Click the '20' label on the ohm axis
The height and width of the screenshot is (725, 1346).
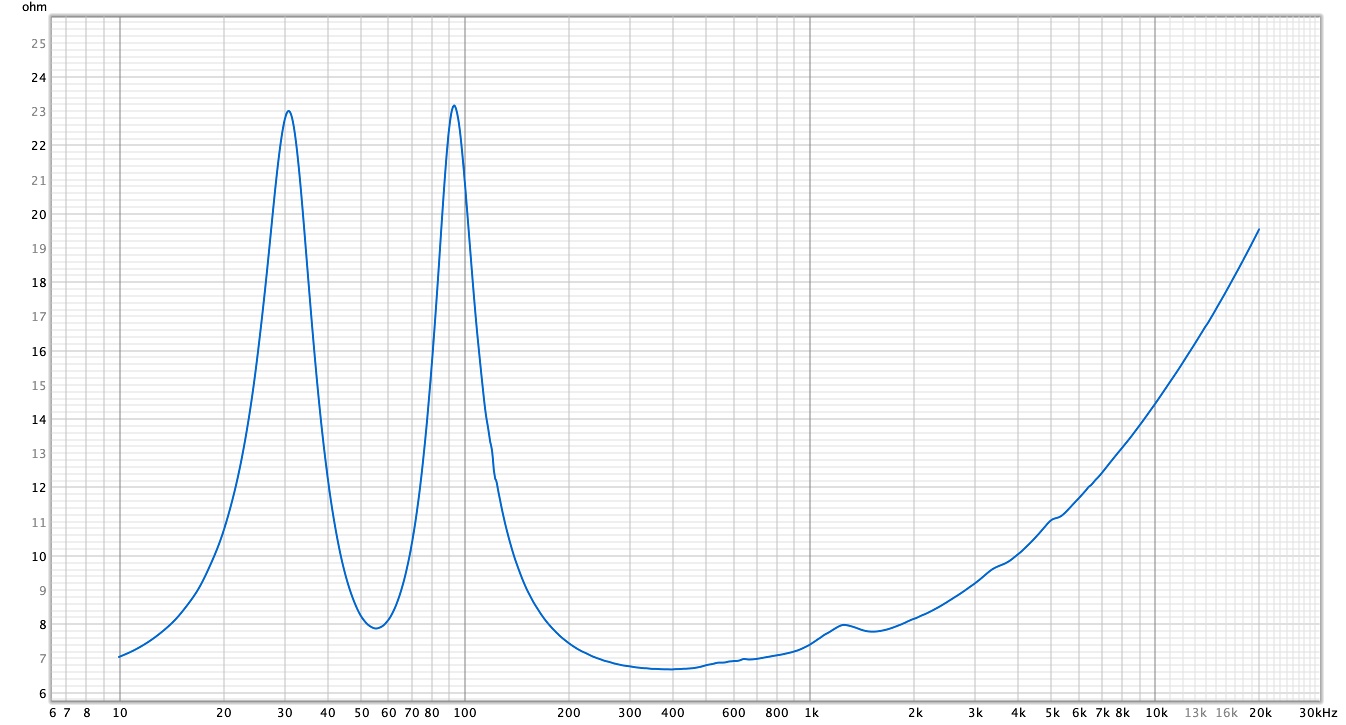tap(38, 214)
